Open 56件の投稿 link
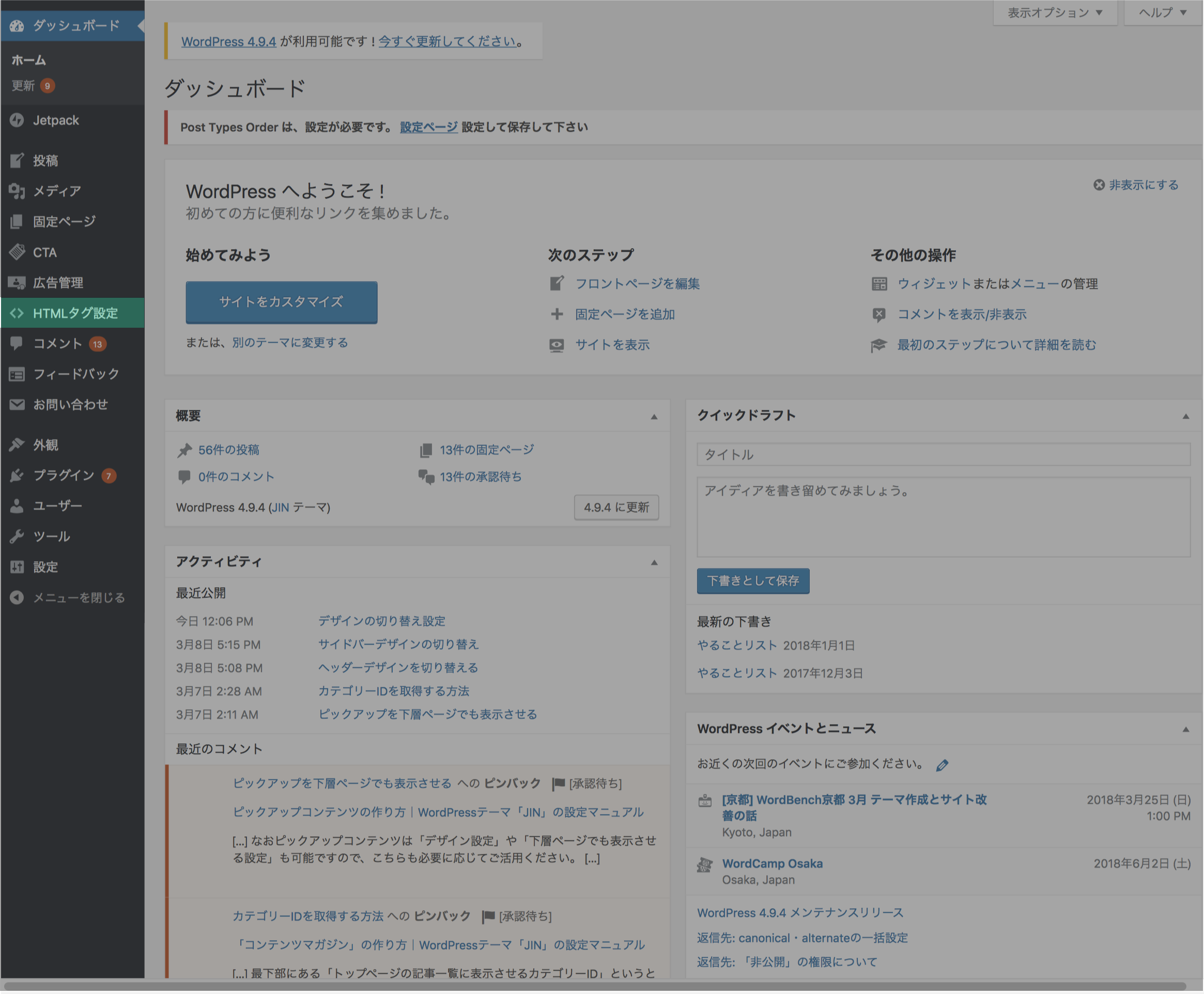 click(x=229, y=450)
